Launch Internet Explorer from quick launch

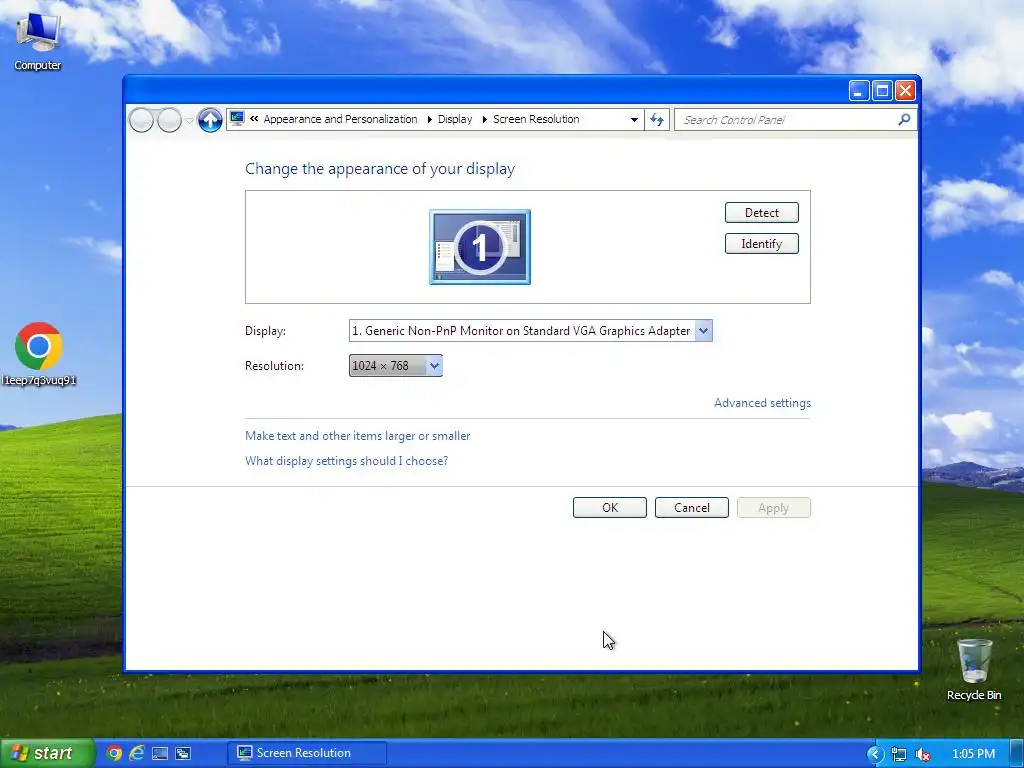click(x=136, y=754)
